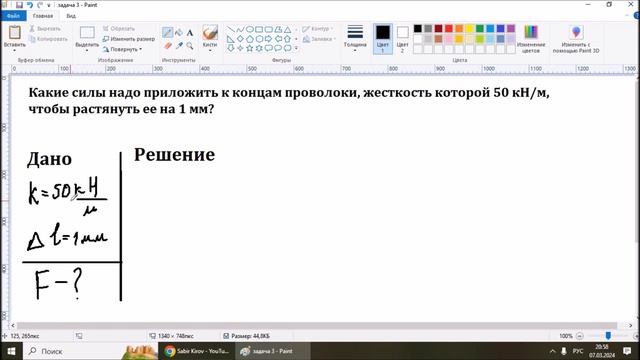
Task: Click the Выделить selection rectangle button
Action: pyautogui.click(x=87, y=33)
